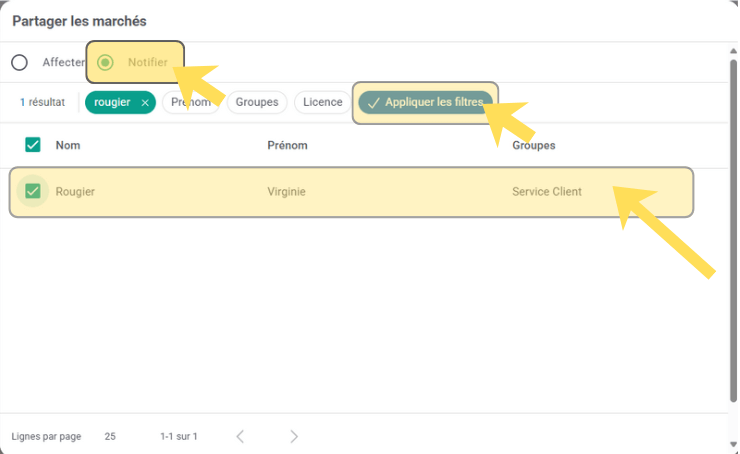This screenshot has height=454, width=740.
Task: Select the Affecter radio option
Action: pos(20,62)
